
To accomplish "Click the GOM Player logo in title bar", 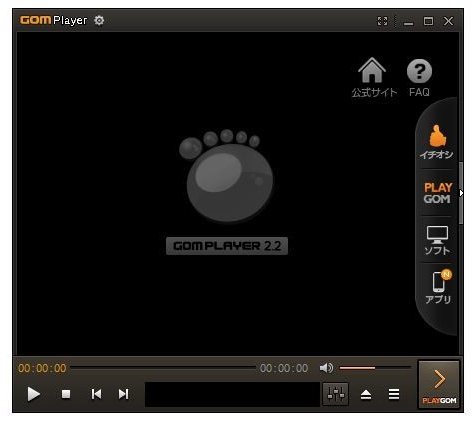I will point(53,20).
